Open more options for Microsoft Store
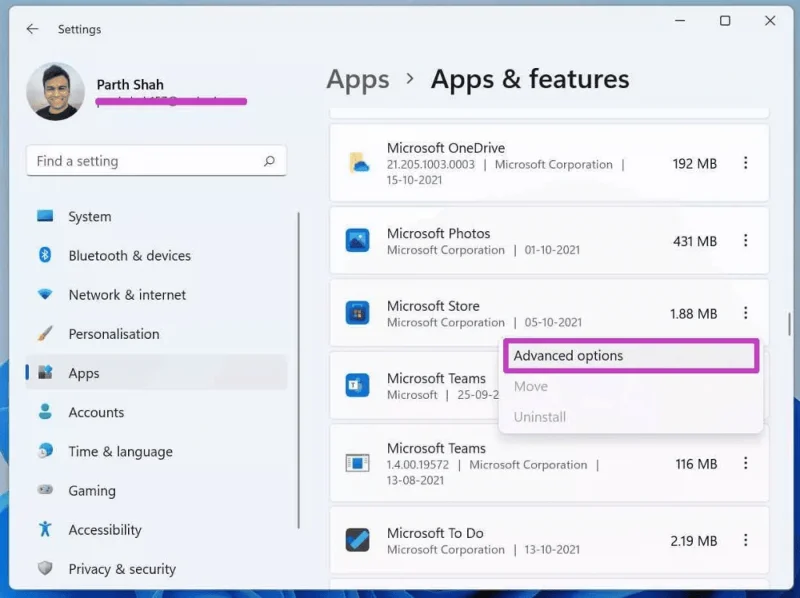 pos(745,313)
